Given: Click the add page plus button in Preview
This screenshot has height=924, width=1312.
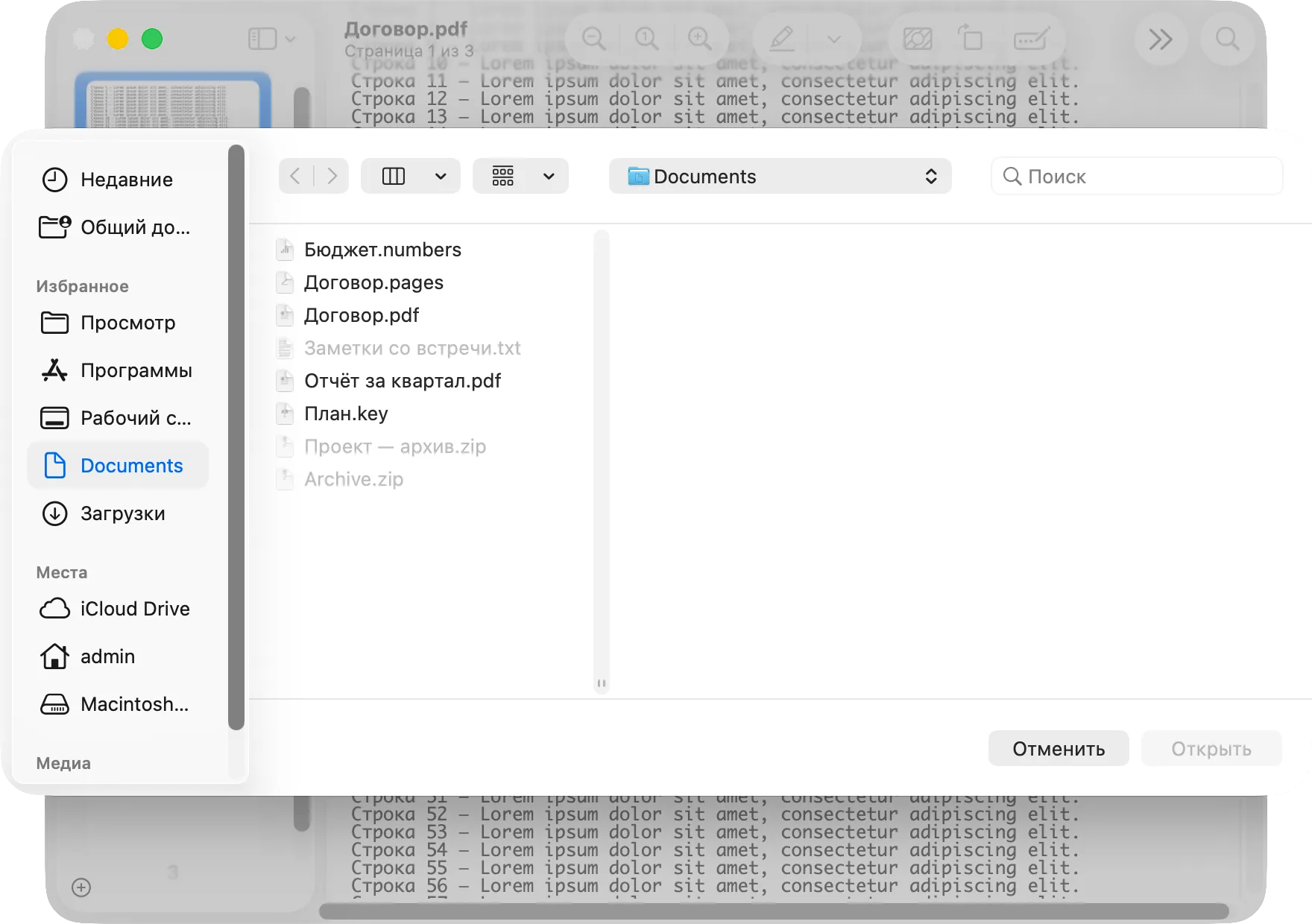Looking at the screenshot, I should coord(81,887).
